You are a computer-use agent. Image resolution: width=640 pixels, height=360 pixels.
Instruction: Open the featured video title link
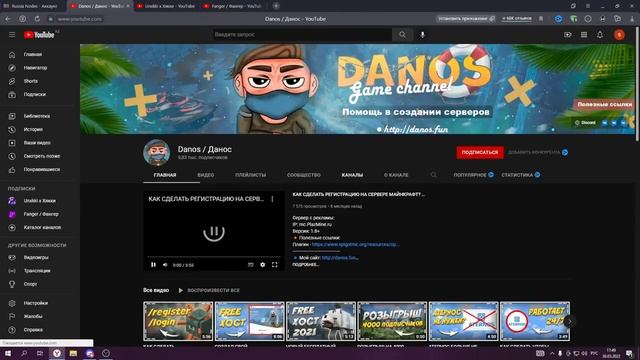(x=359, y=195)
